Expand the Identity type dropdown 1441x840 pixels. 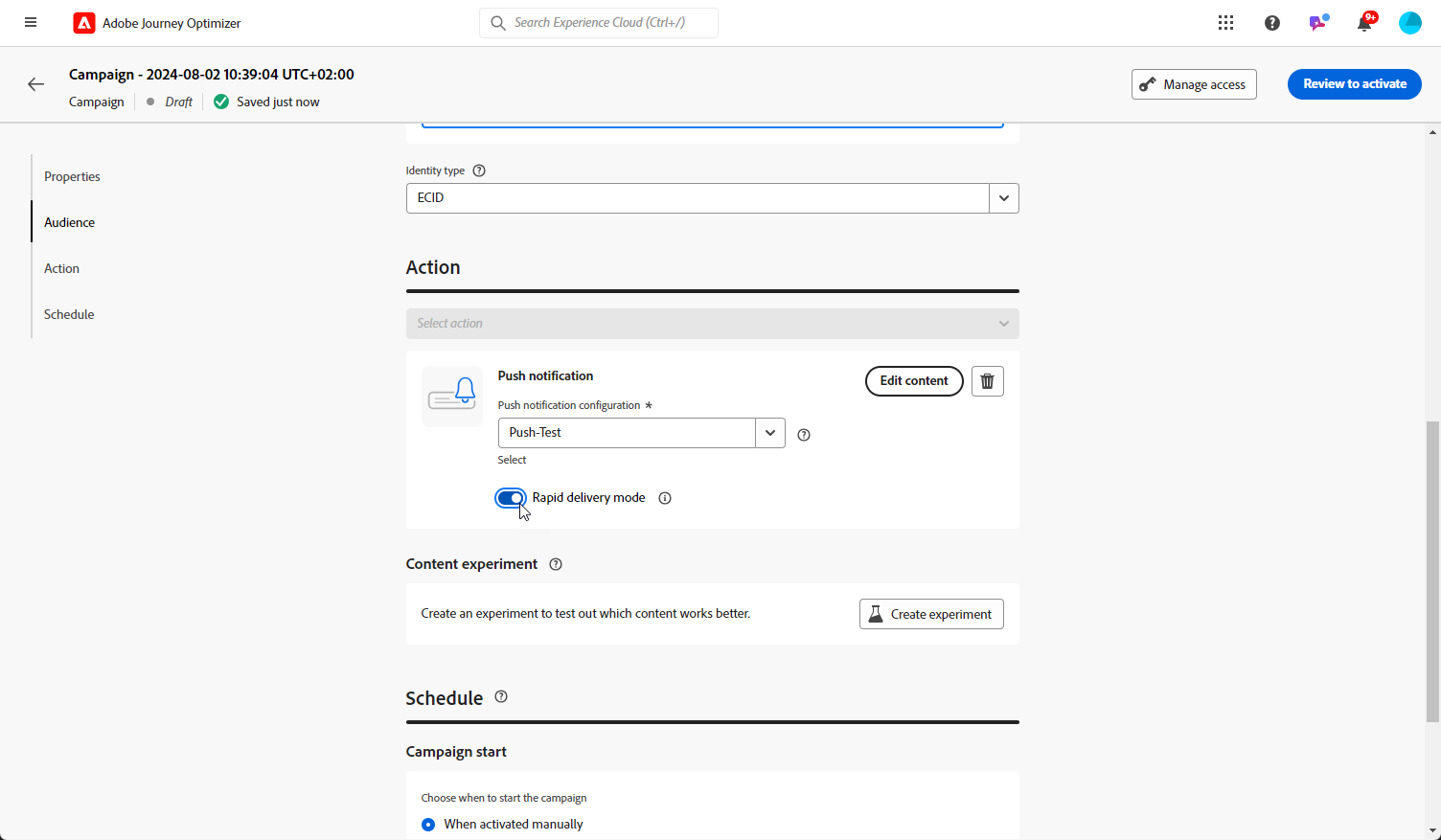tap(1003, 198)
